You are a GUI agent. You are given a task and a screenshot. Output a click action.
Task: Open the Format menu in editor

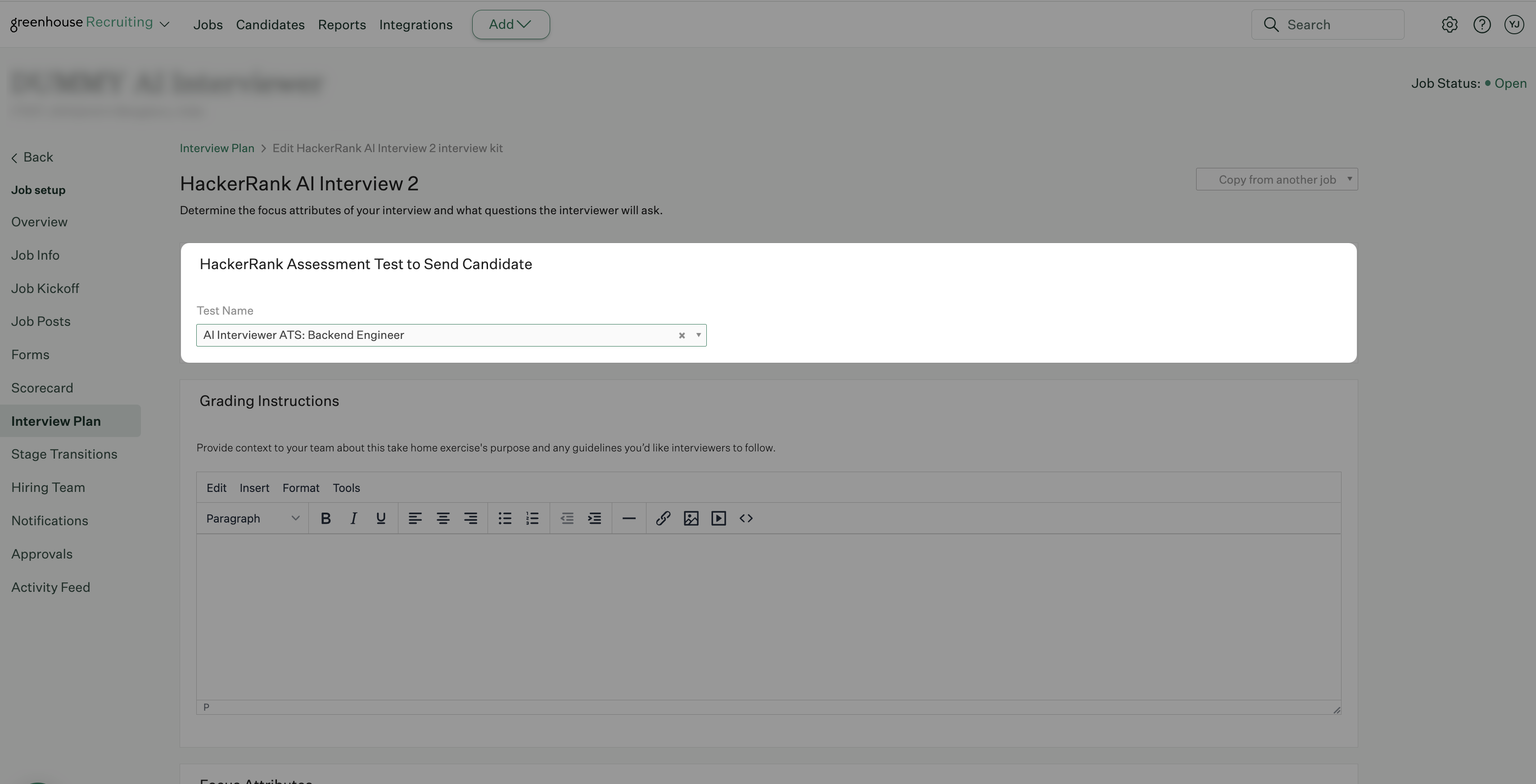point(301,488)
